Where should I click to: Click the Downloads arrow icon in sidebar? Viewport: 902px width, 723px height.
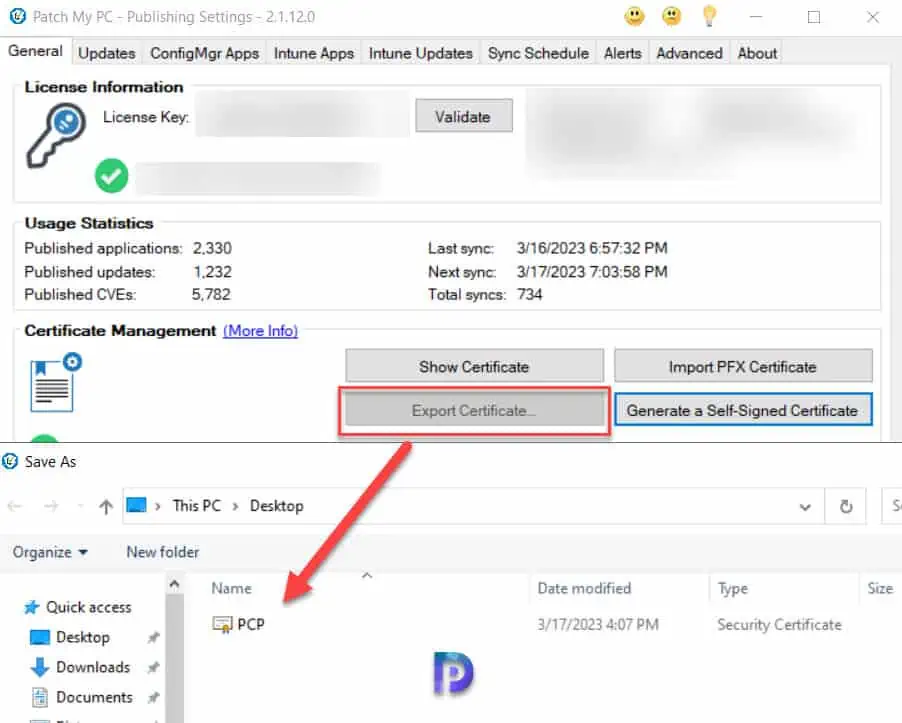[39, 667]
